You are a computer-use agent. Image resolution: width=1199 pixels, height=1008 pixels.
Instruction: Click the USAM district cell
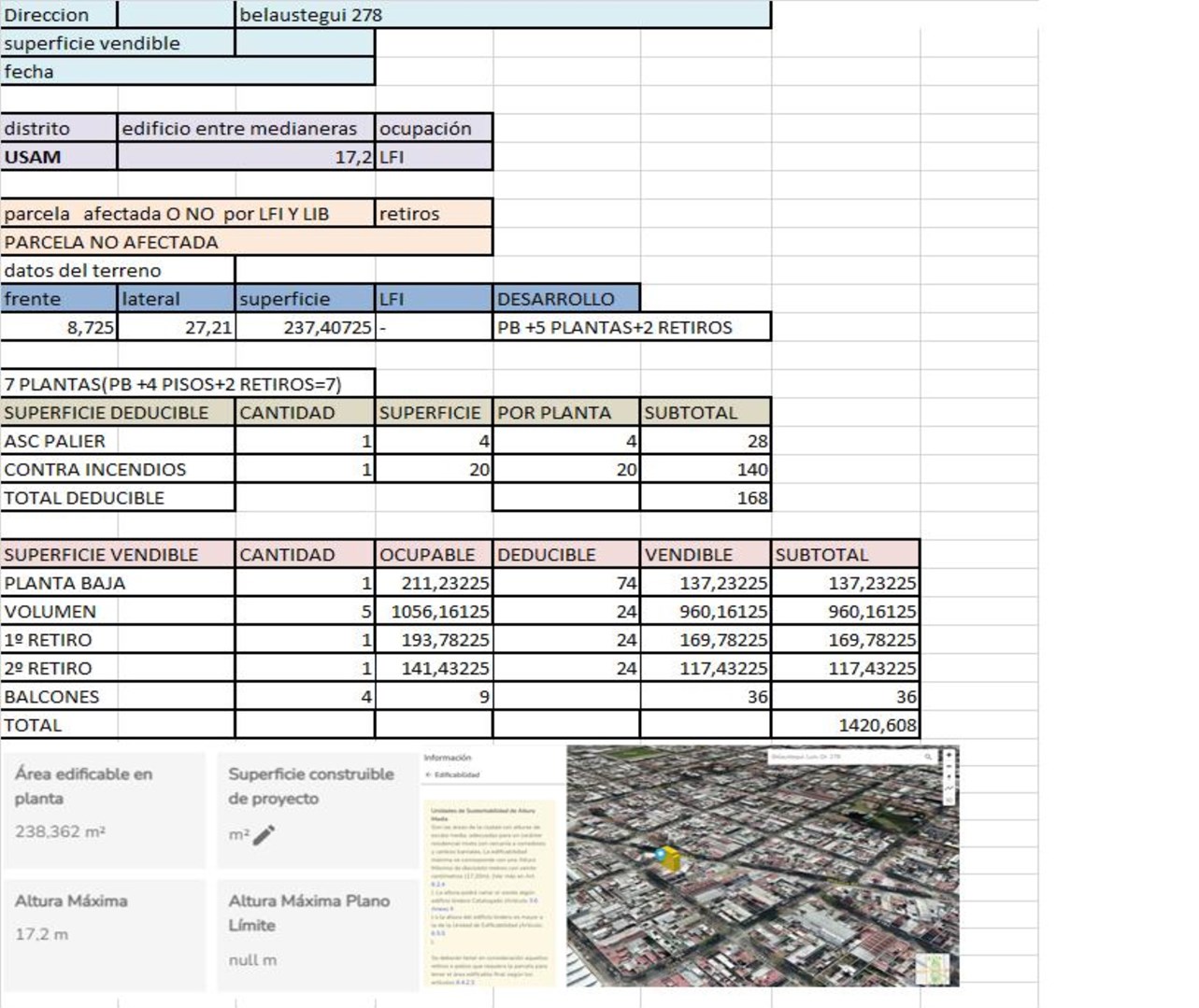[x=59, y=157]
